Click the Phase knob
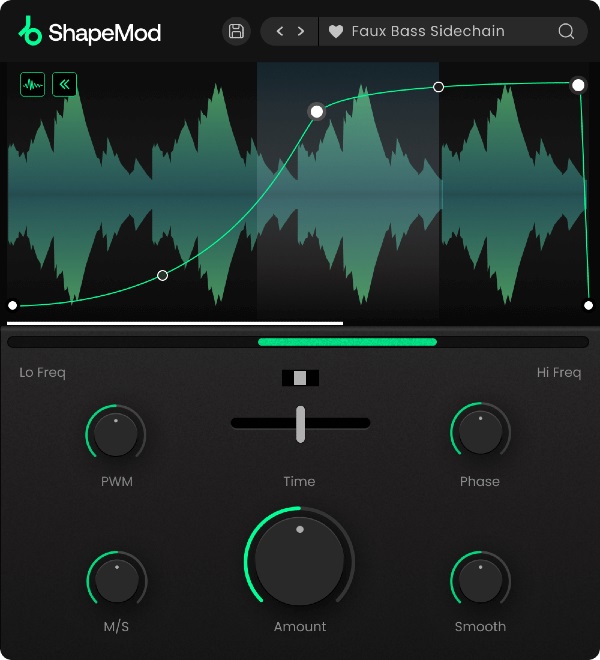The height and width of the screenshot is (660, 600). [480, 432]
